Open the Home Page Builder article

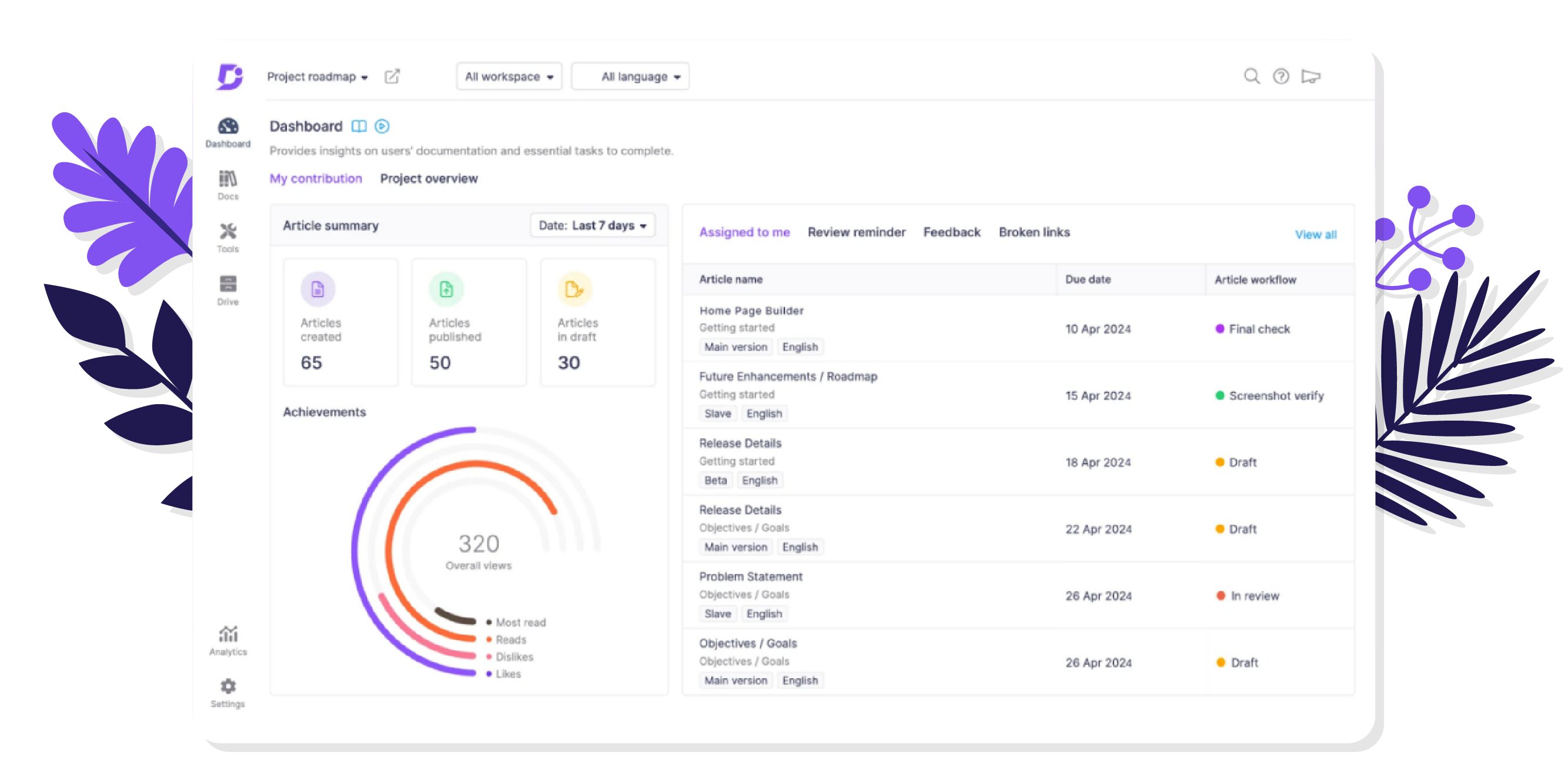(x=751, y=311)
